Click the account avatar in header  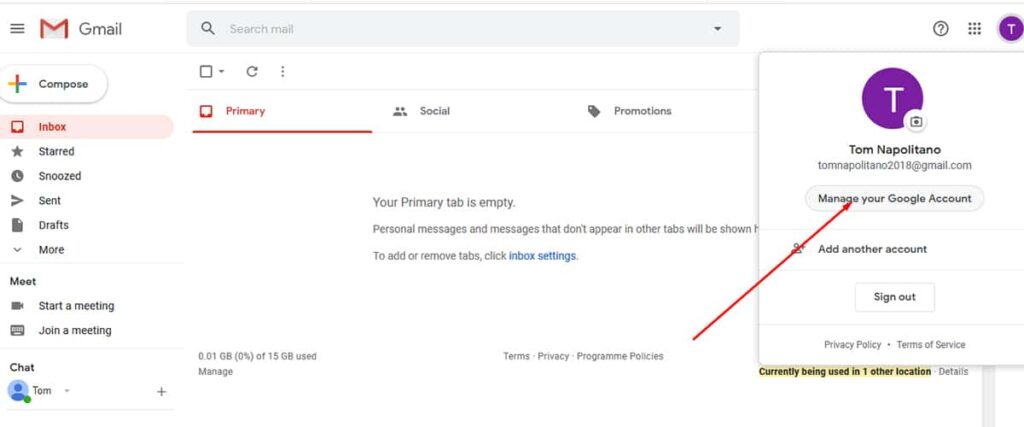coord(1010,29)
